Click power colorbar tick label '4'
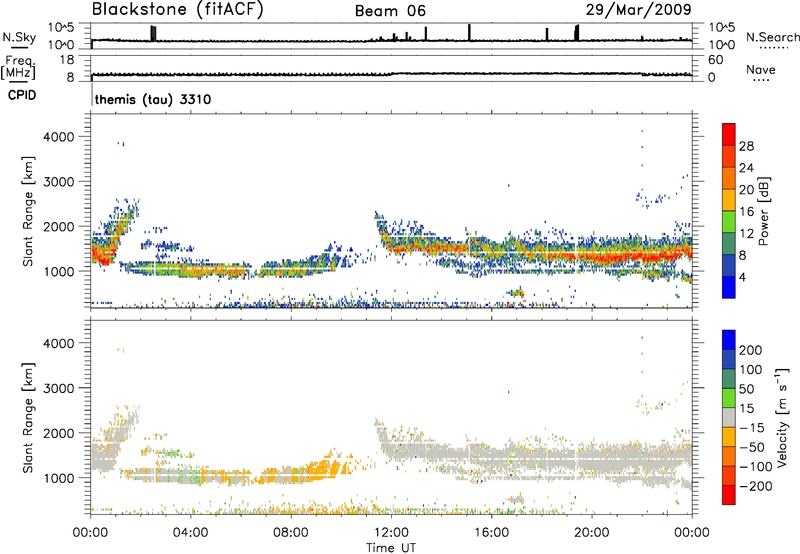Viewport: 800px width, 554px height. [x=743, y=278]
